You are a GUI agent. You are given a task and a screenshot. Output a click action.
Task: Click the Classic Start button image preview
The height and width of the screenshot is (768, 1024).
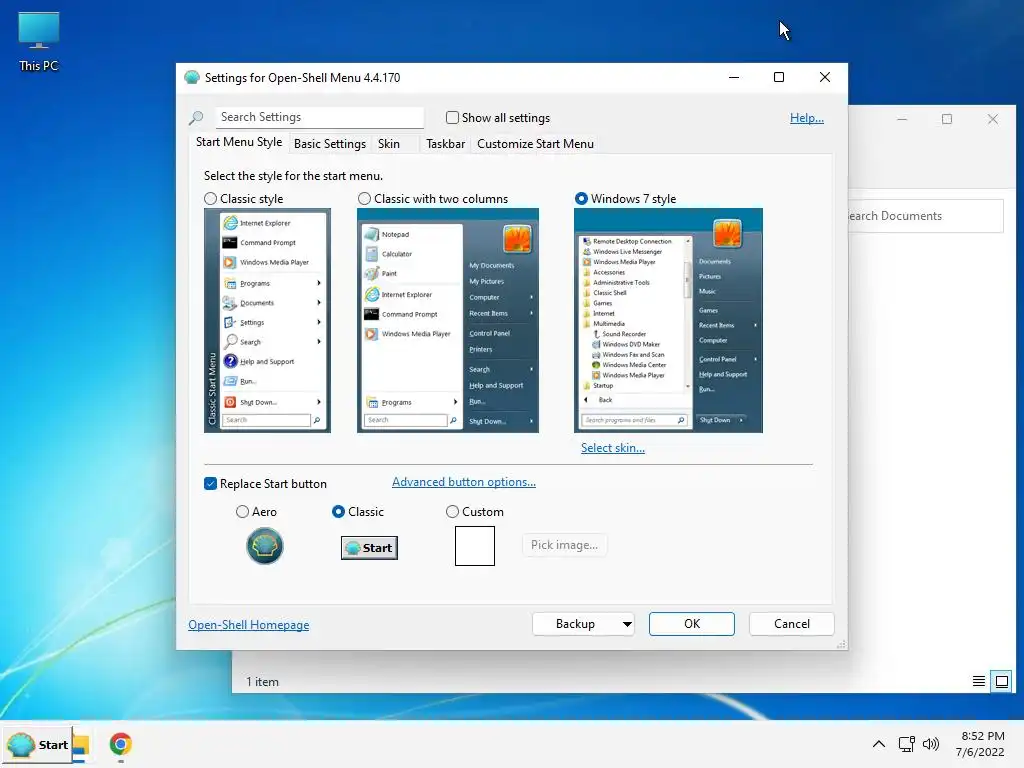click(369, 548)
